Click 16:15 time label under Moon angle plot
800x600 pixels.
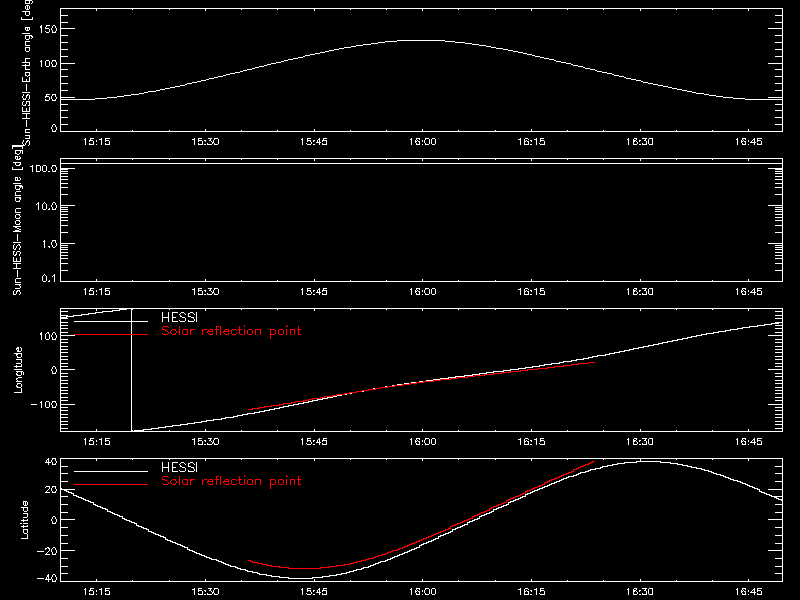pos(531,292)
